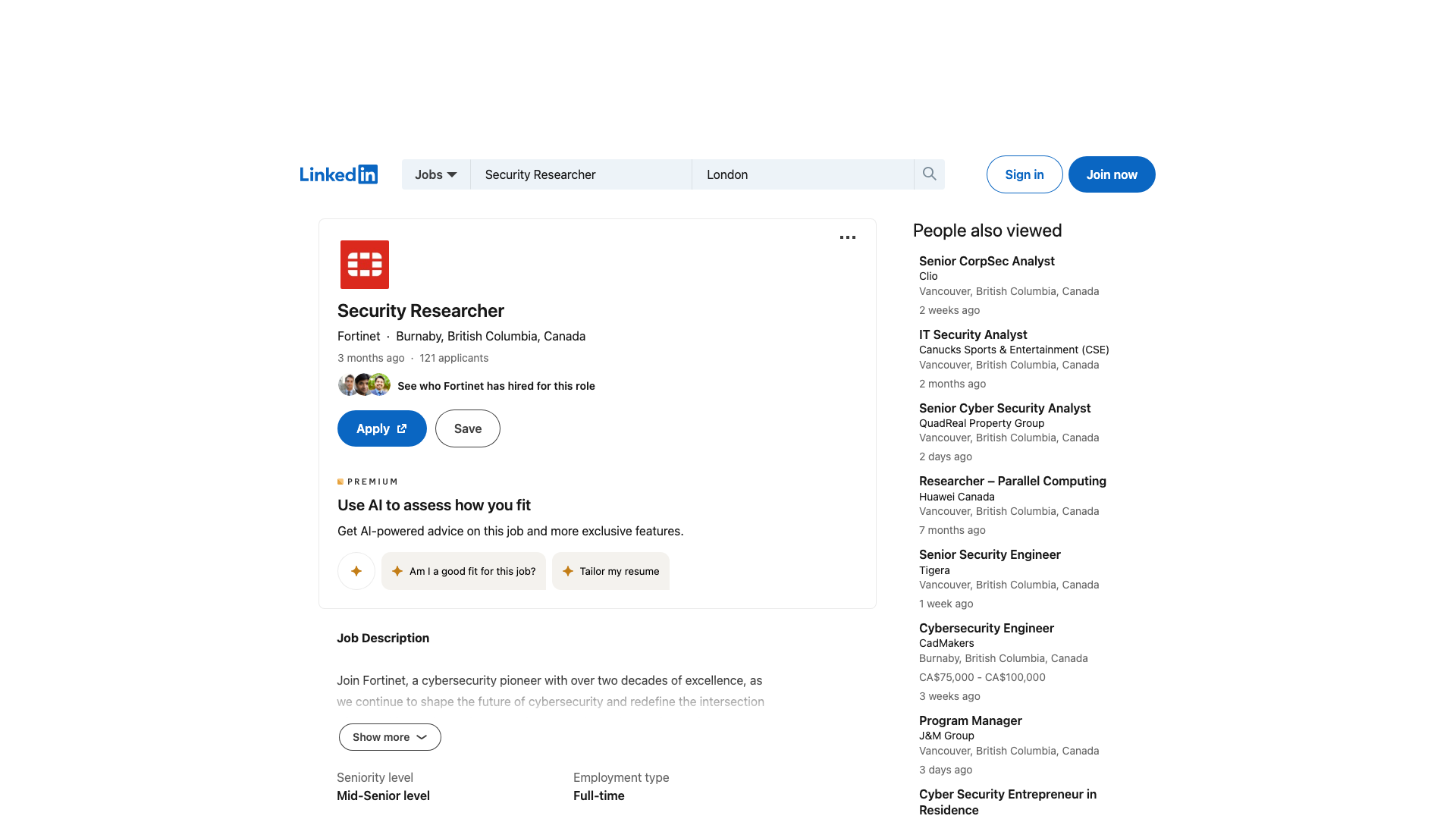Click the 'People also viewed' heading
The image size is (1456, 819).
[987, 231]
